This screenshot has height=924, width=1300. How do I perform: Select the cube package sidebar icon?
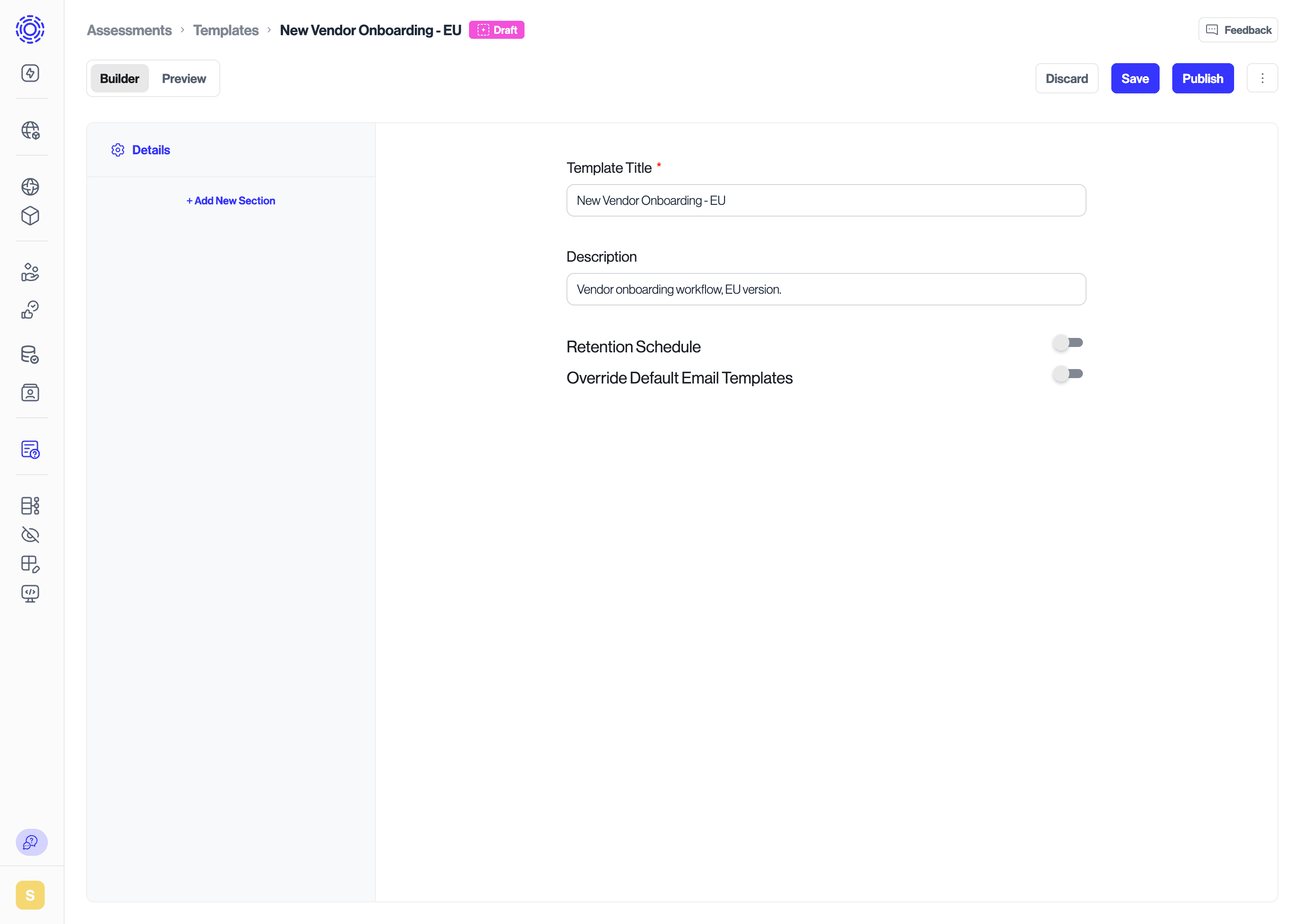pyautogui.click(x=30, y=216)
